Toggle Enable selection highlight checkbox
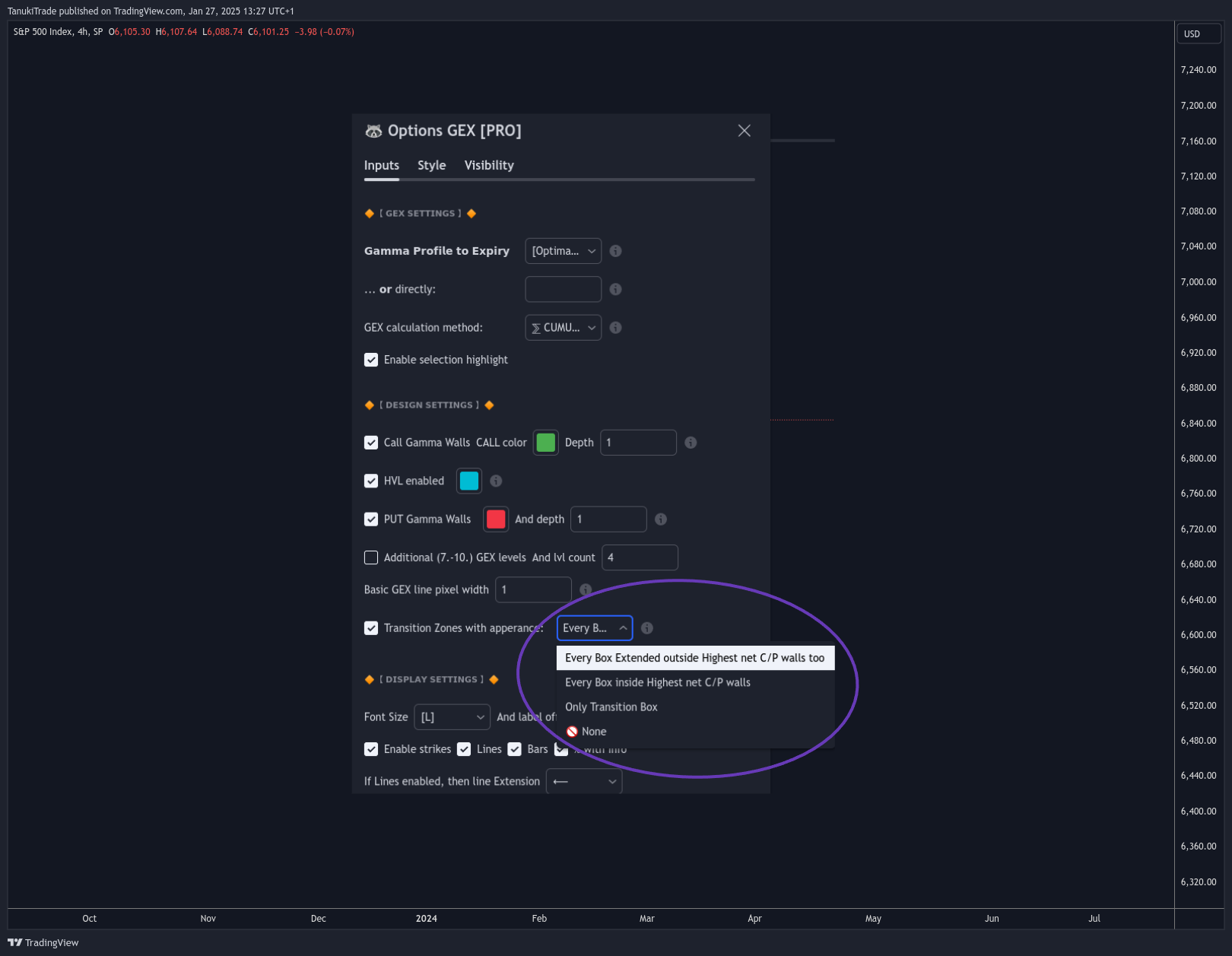The height and width of the screenshot is (956, 1232). tap(371, 360)
